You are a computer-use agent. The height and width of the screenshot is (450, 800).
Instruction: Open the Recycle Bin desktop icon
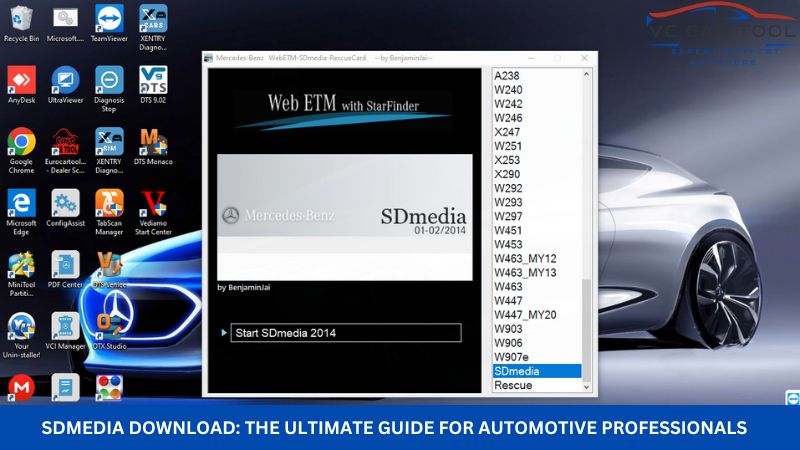coord(21,23)
